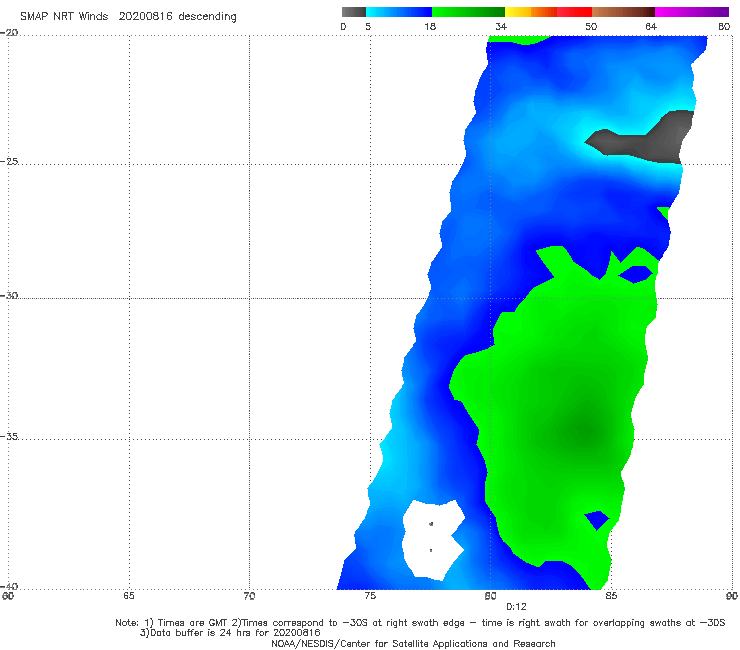Screen dimensions: 740x650
Task: Click the "-30" latitude axis label
Action: (9, 295)
